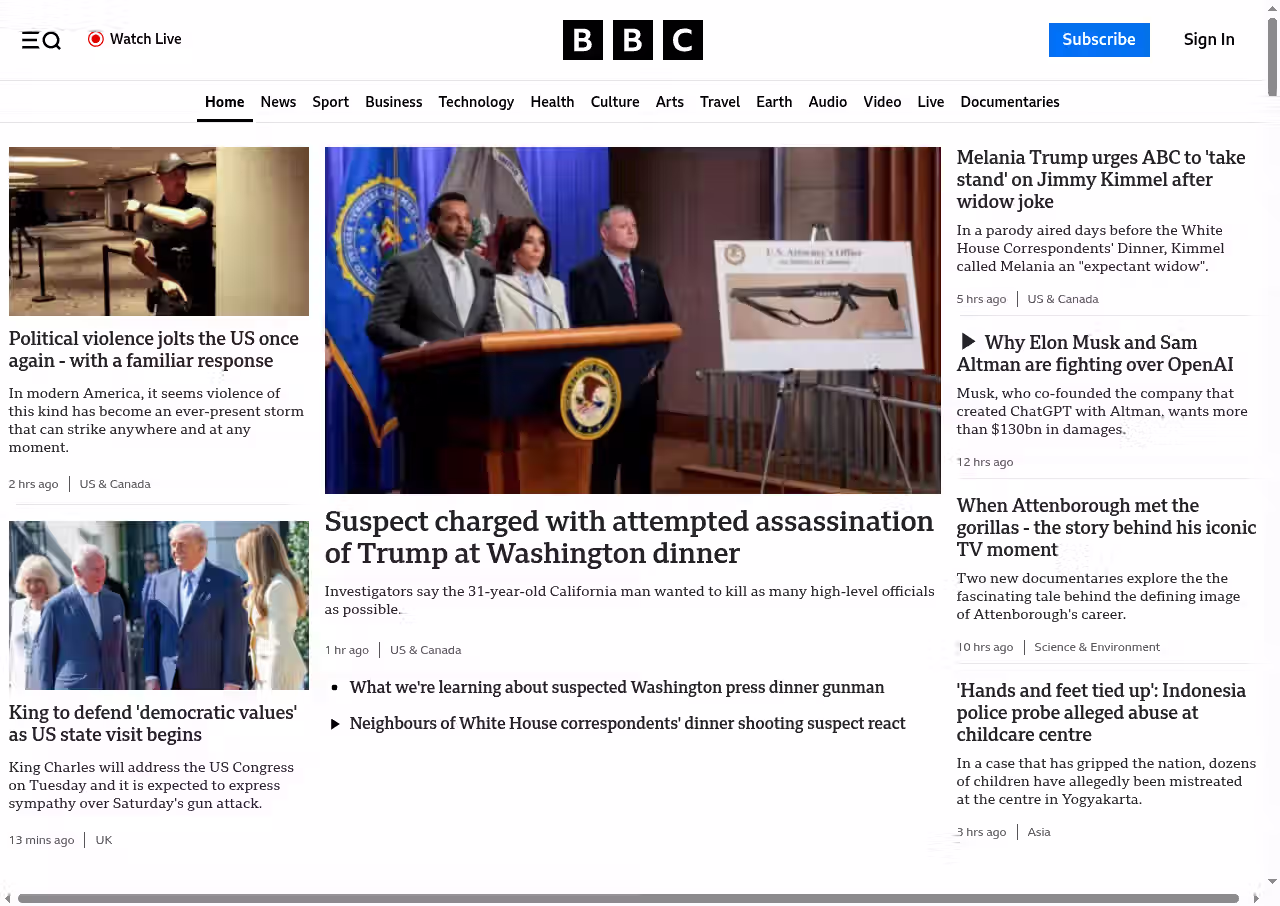Click the horizontal scroll right arrow
Viewport: 1280px width, 906px height.
click(x=1256, y=898)
